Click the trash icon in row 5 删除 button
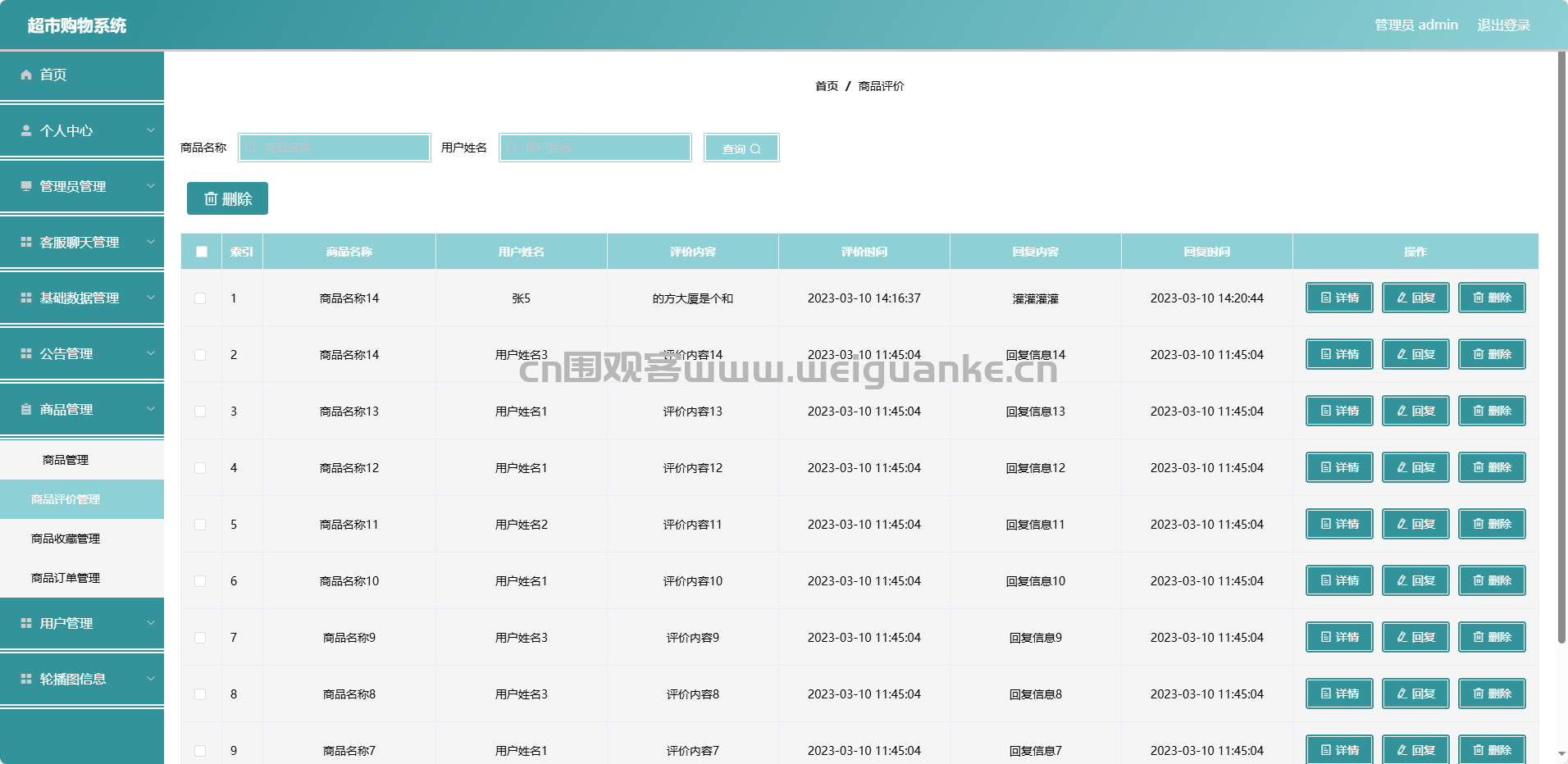Image resolution: width=1568 pixels, height=764 pixels. pos(1479,524)
